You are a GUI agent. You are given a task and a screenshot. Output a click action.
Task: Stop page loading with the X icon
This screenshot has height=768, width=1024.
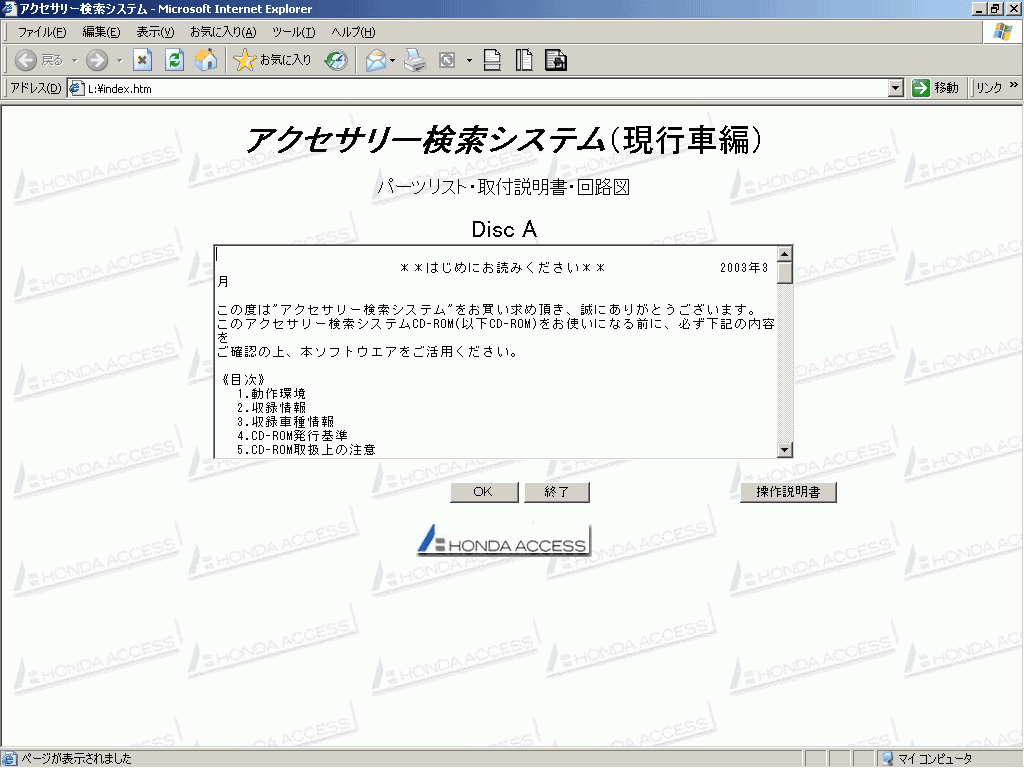pos(142,60)
